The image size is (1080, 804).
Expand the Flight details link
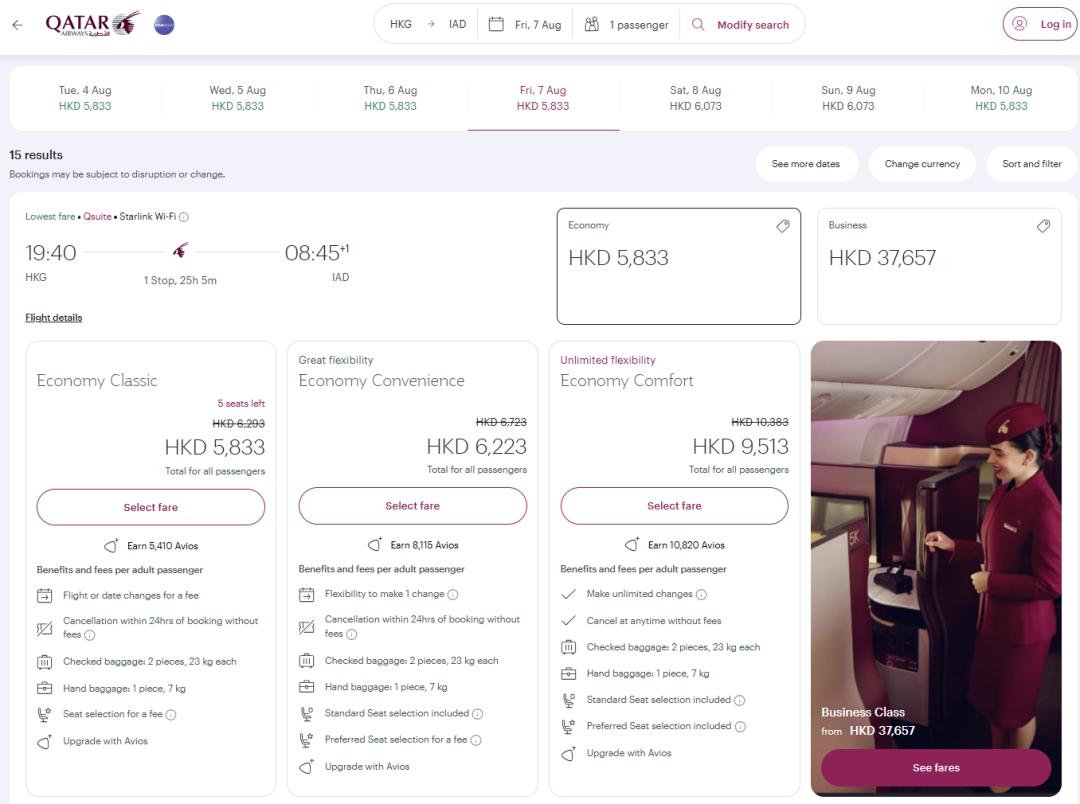[x=54, y=318]
